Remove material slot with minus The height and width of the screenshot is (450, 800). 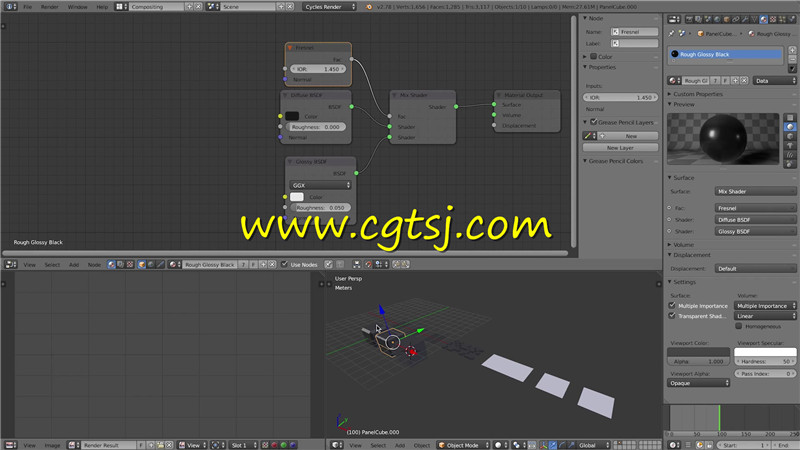tap(792, 59)
